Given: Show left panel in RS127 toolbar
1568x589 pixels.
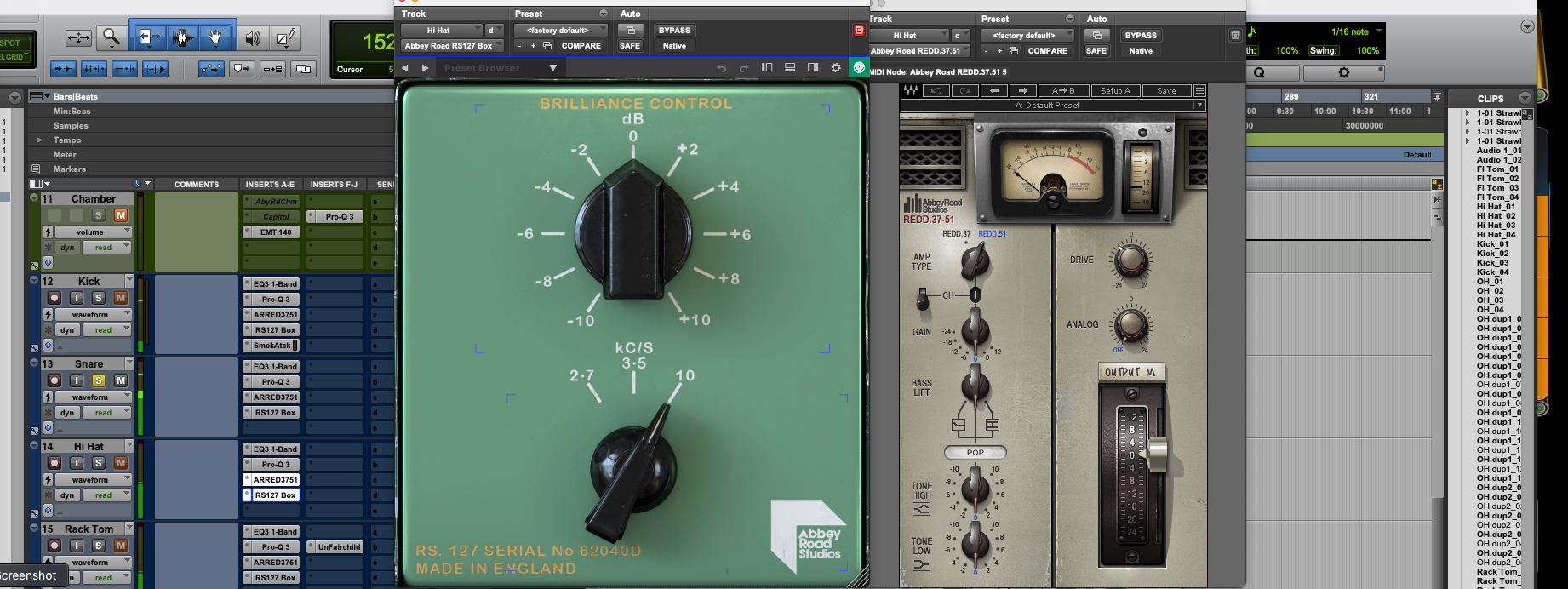Looking at the screenshot, I should pos(767,68).
